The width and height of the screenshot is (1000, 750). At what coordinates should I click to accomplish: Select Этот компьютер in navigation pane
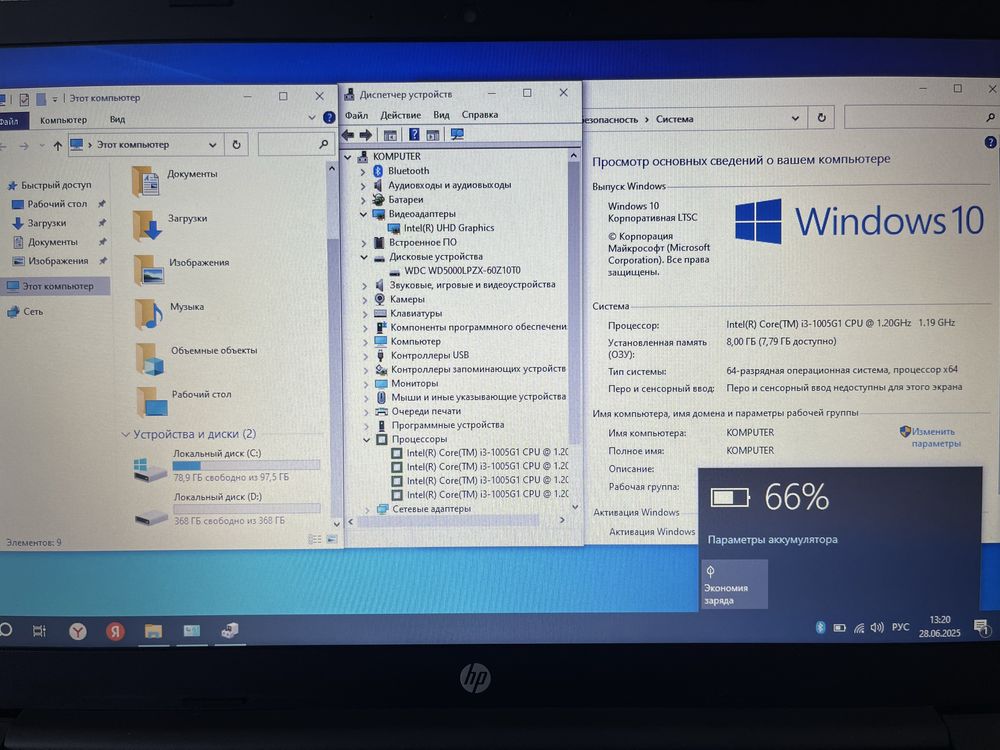click(x=57, y=286)
